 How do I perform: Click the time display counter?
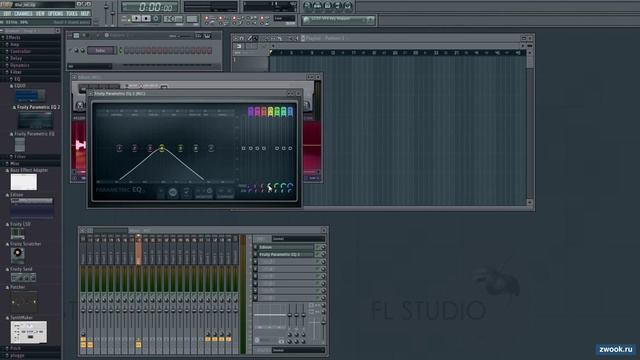(150, 7)
